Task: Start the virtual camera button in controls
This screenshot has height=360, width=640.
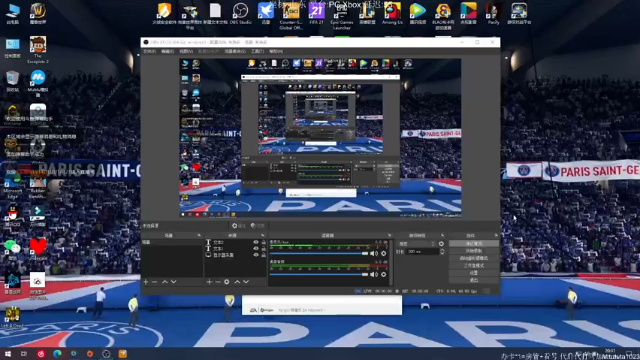Action: click(x=473, y=258)
